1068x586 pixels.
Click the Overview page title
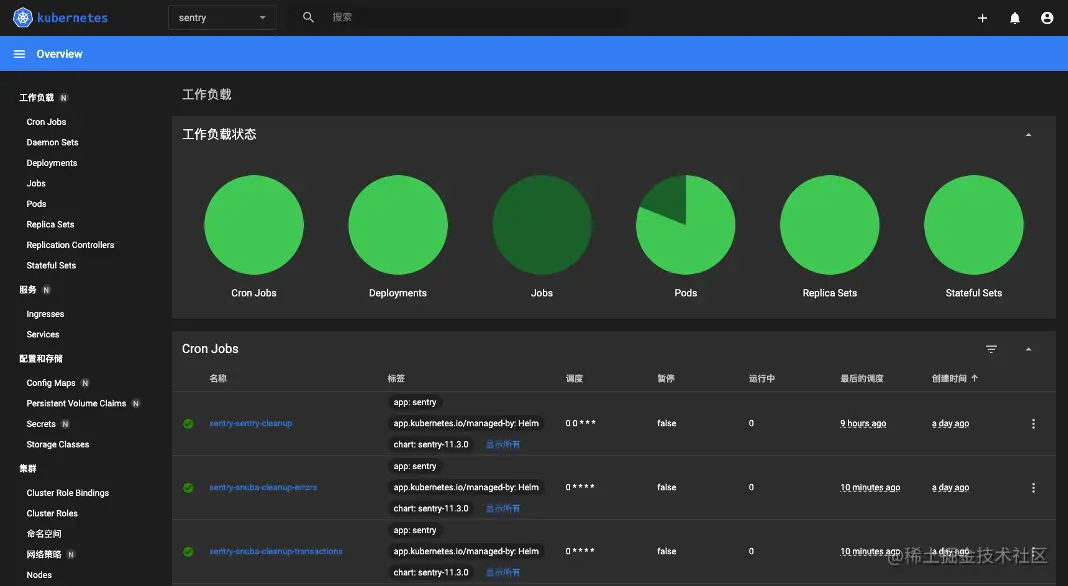pyautogui.click(x=59, y=54)
